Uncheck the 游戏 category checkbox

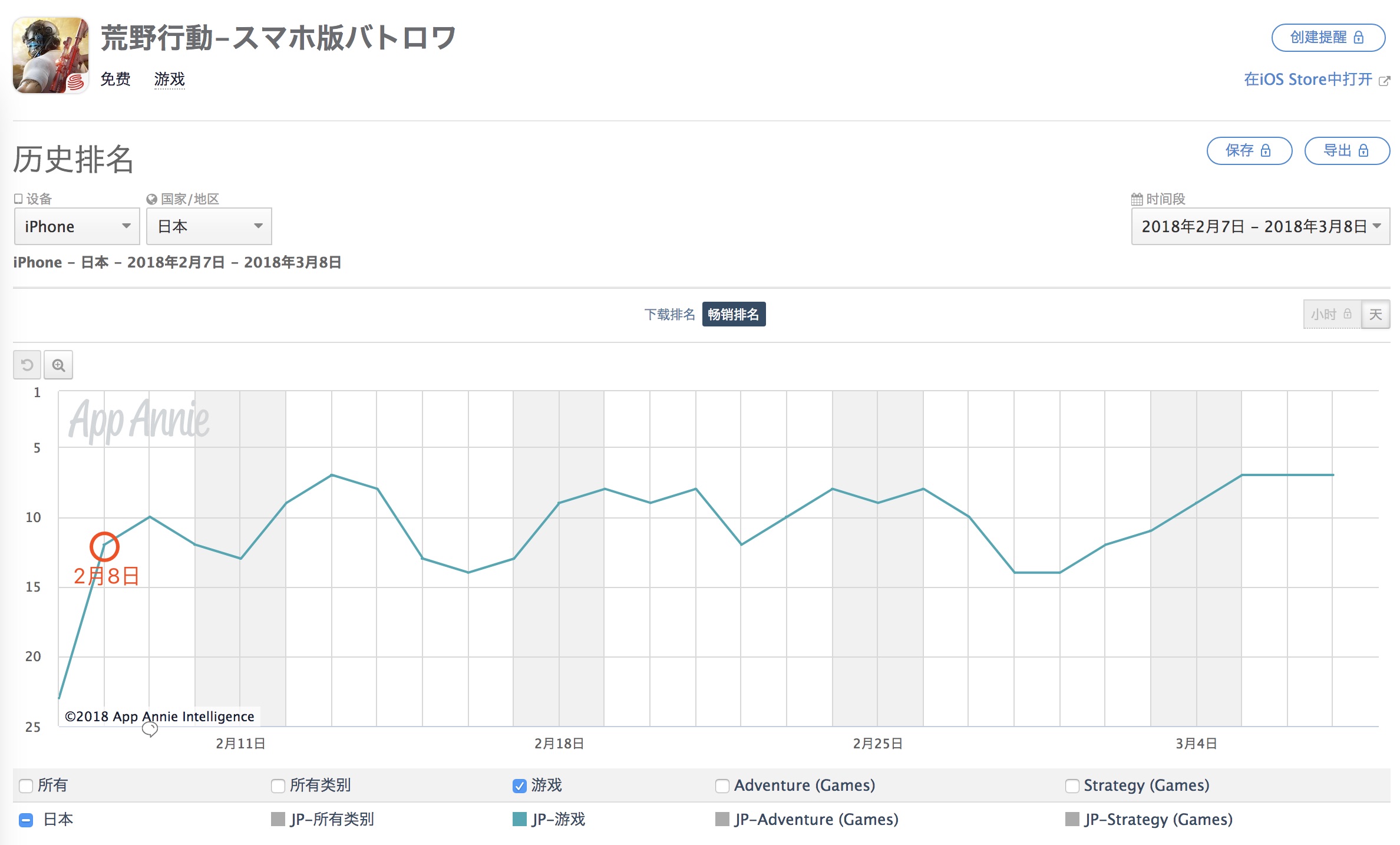(520, 785)
